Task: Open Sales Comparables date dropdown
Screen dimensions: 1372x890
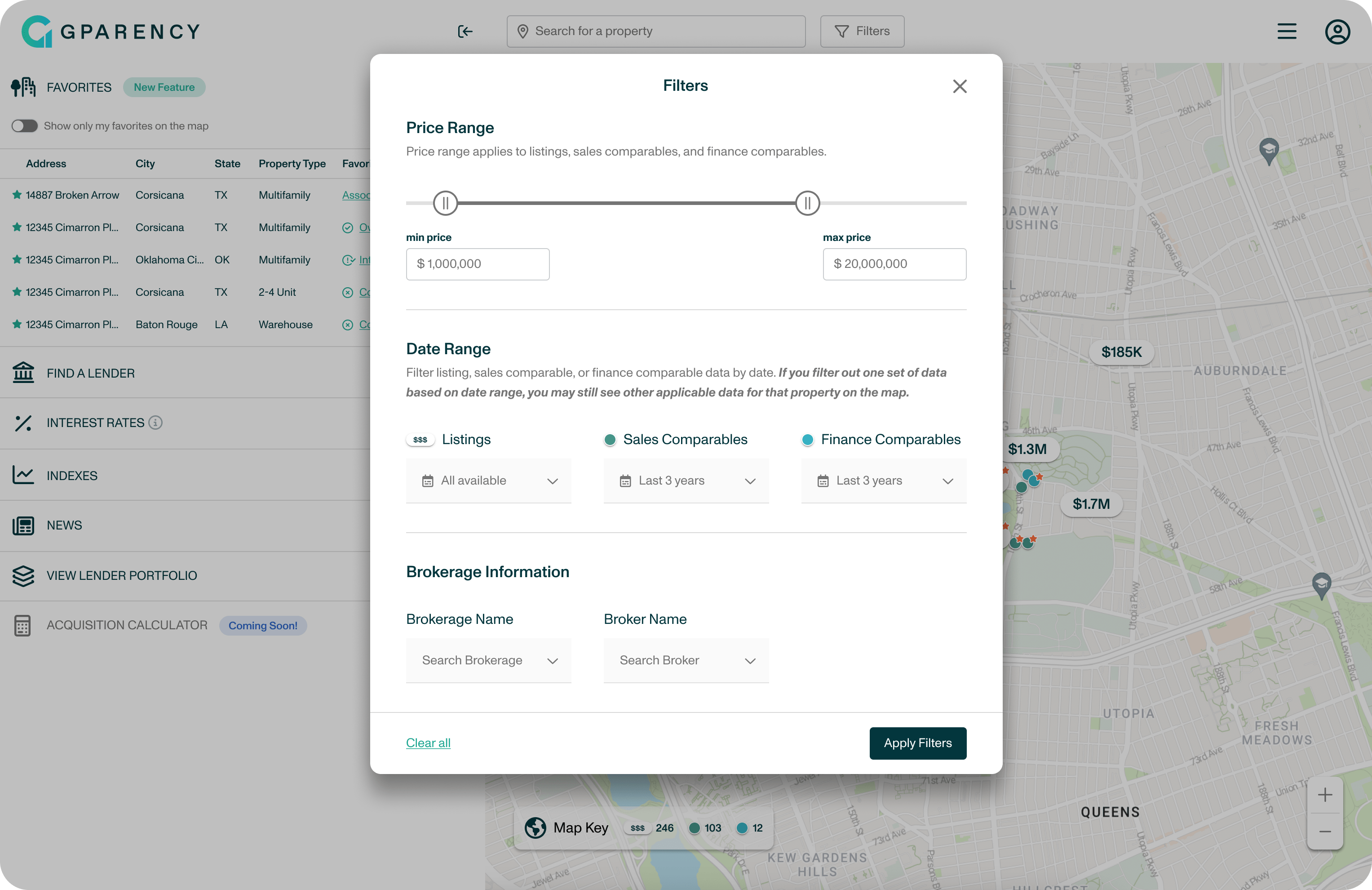Action: coord(686,481)
